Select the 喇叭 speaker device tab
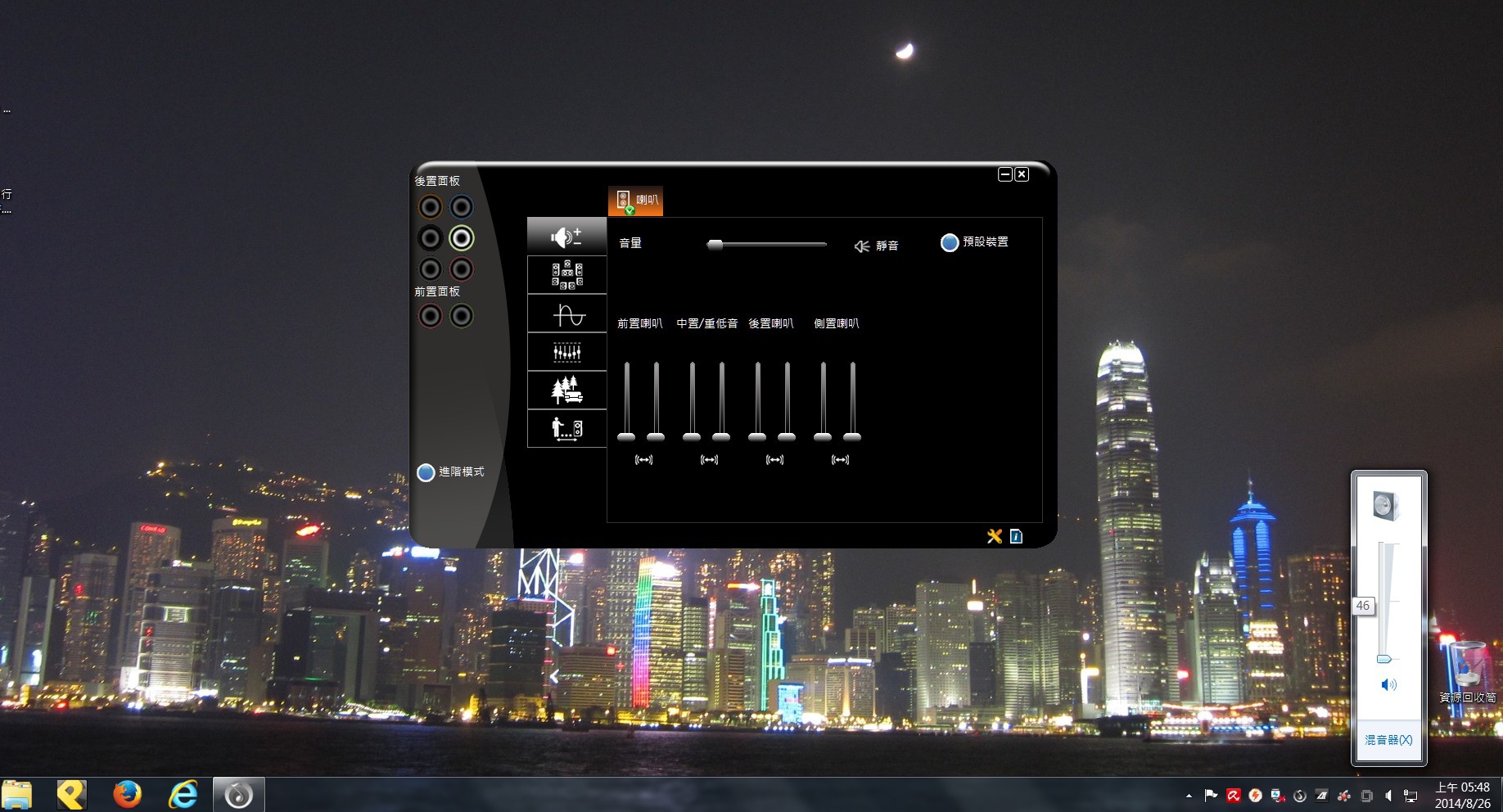 tap(635, 201)
